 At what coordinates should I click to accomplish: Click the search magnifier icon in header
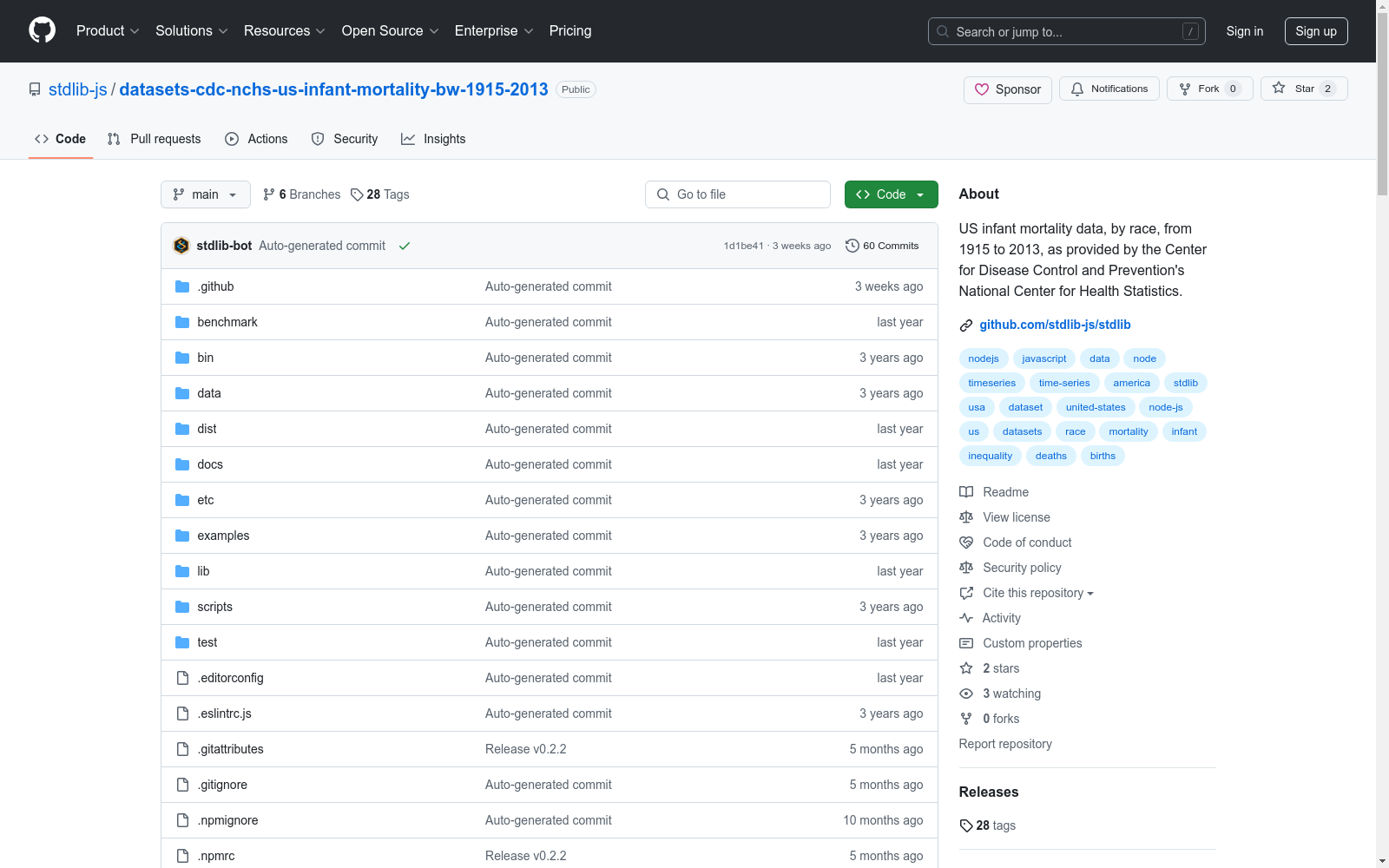pos(943,31)
